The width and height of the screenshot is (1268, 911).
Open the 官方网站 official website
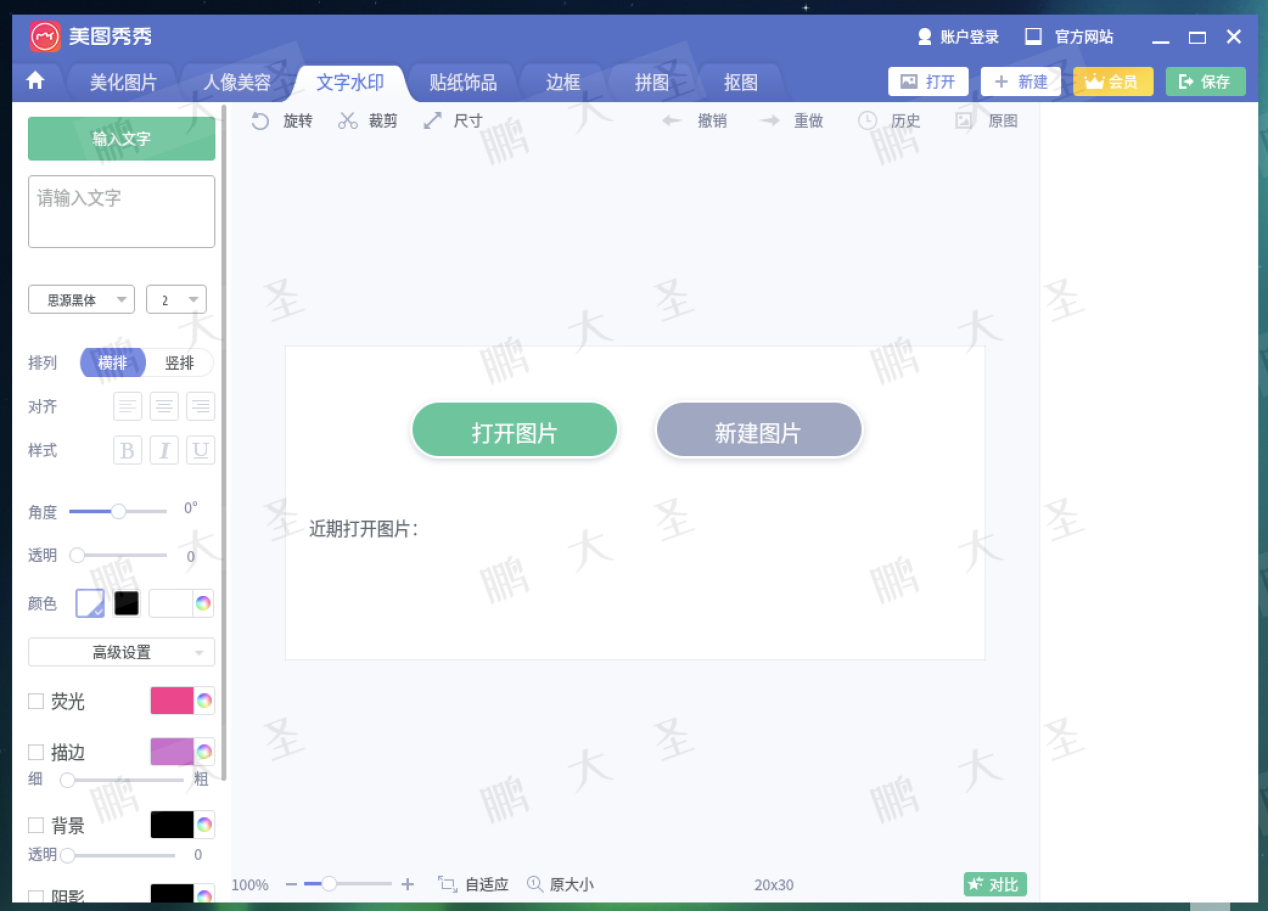point(1069,37)
